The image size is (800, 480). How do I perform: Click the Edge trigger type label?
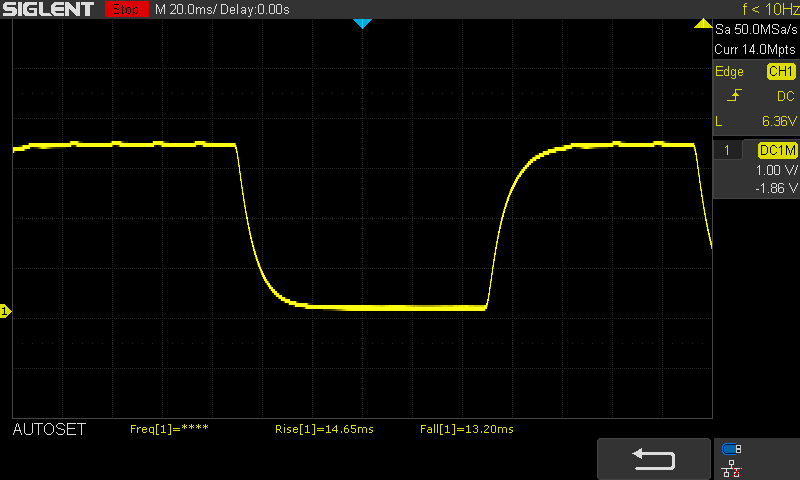point(729,72)
